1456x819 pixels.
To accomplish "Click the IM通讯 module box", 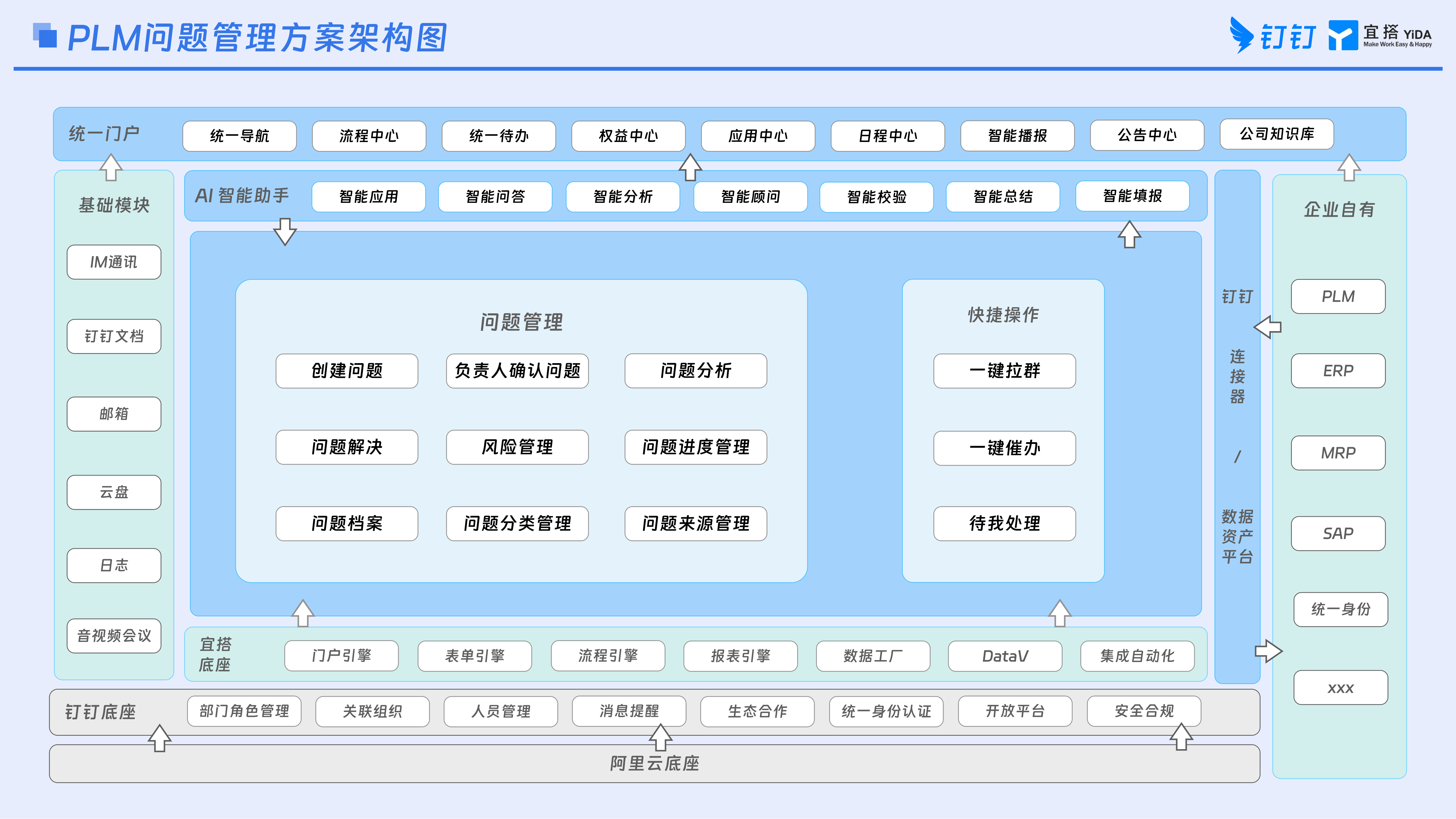I will pos(114,262).
